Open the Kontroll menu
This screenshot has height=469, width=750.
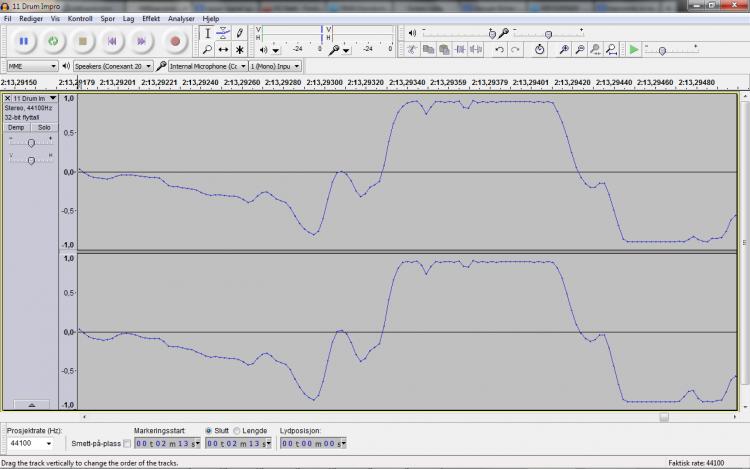pyautogui.click(x=80, y=19)
